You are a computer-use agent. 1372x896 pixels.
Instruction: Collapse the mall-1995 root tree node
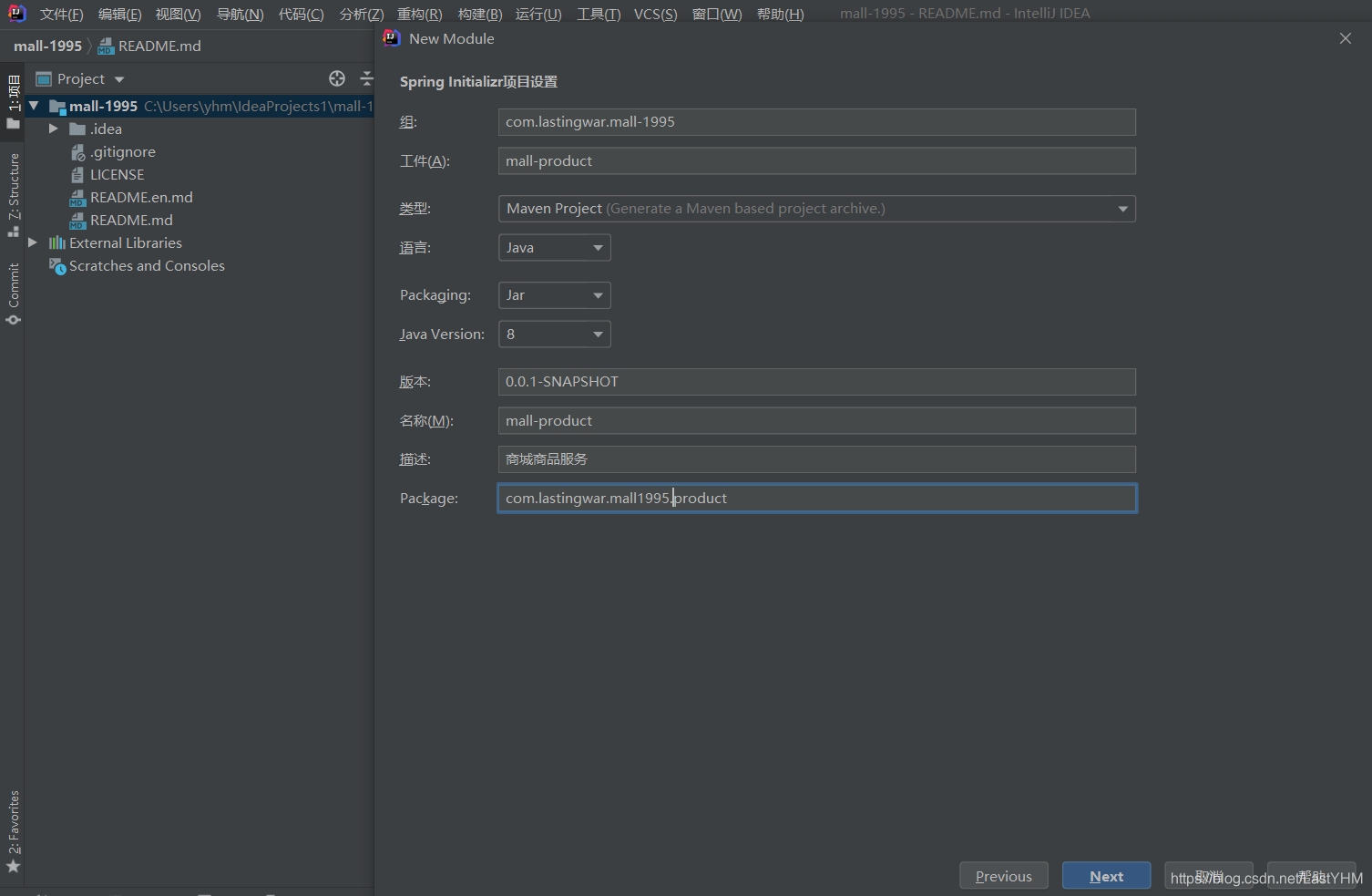[34, 106]
